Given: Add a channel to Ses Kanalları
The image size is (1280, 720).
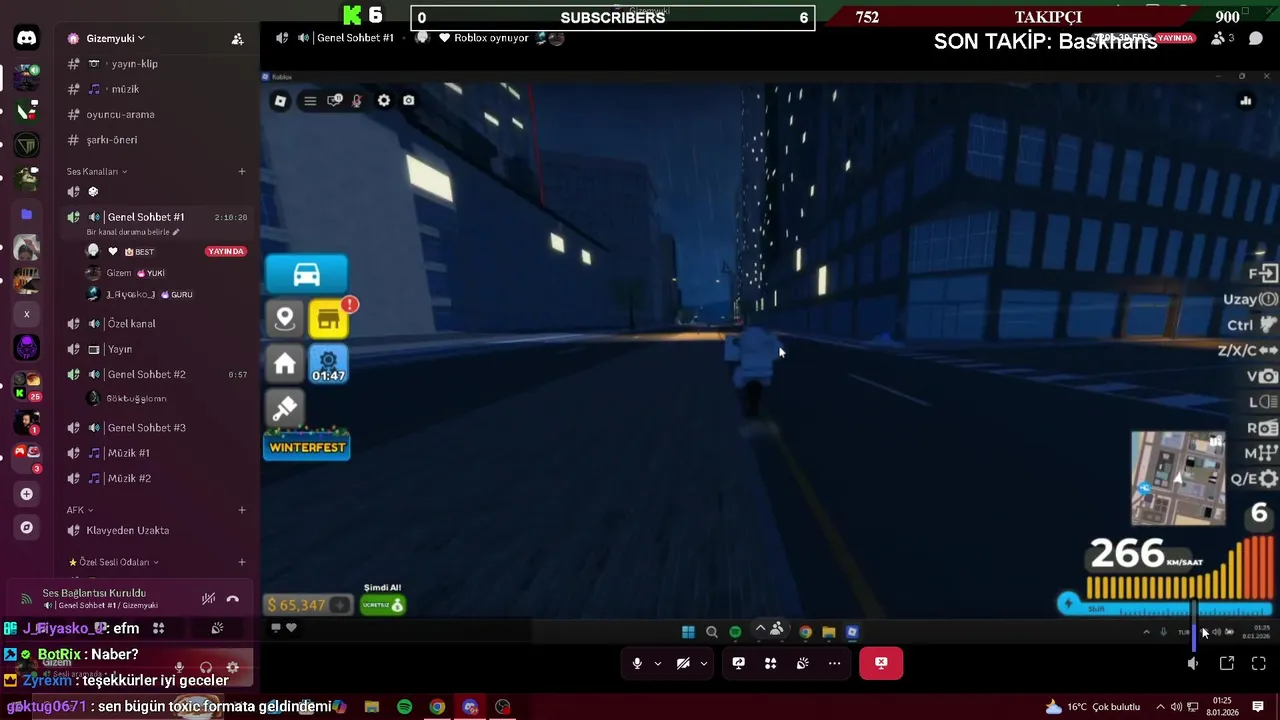Looking at the screenshot, I should tap(241, 171).
